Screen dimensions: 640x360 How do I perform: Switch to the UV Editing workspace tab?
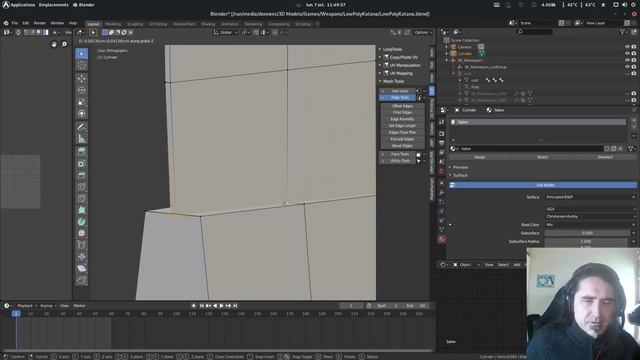pyautogui.click(x=158, y=24)
